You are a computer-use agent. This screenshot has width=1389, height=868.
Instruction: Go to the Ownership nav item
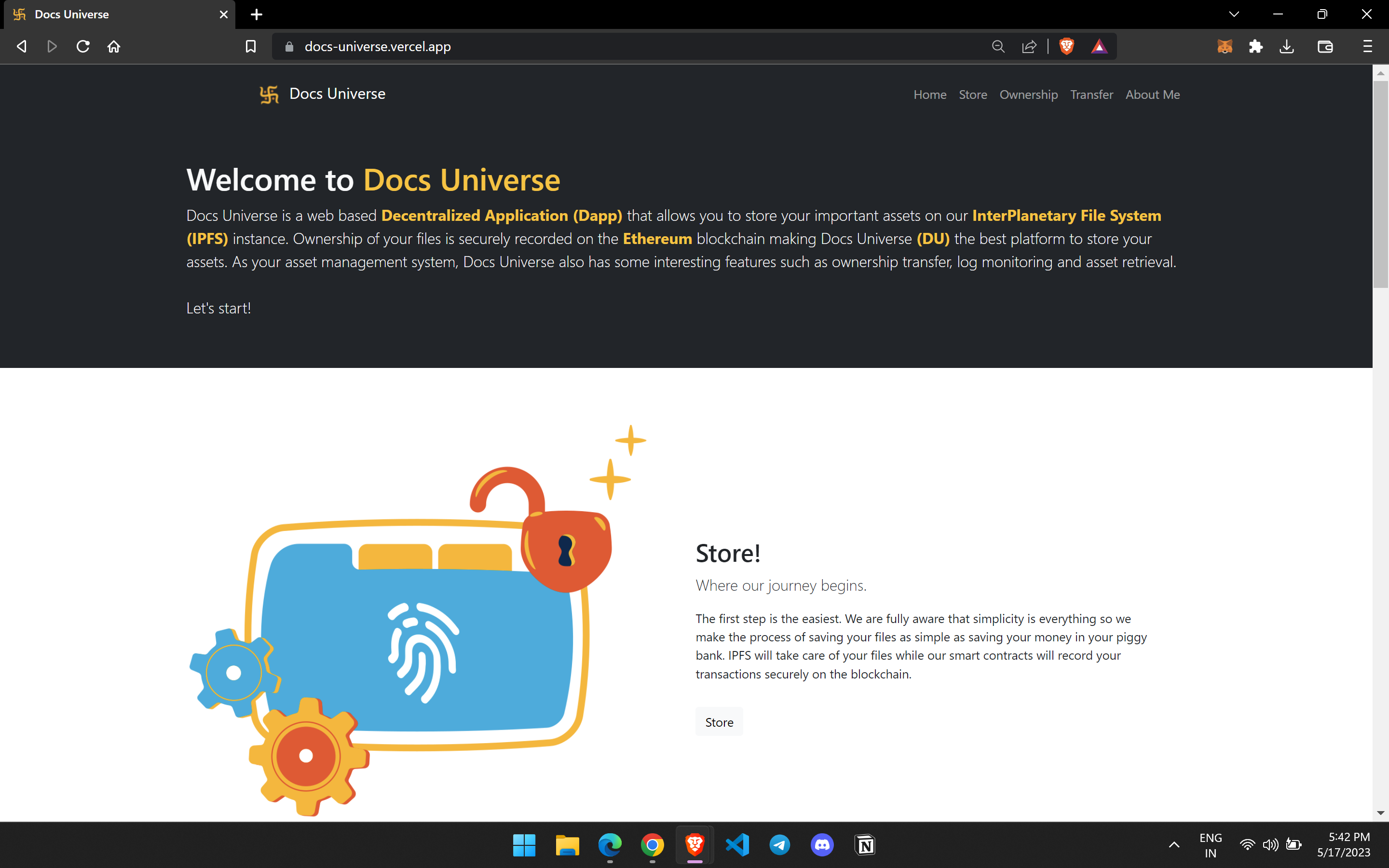pos(1028,95)
